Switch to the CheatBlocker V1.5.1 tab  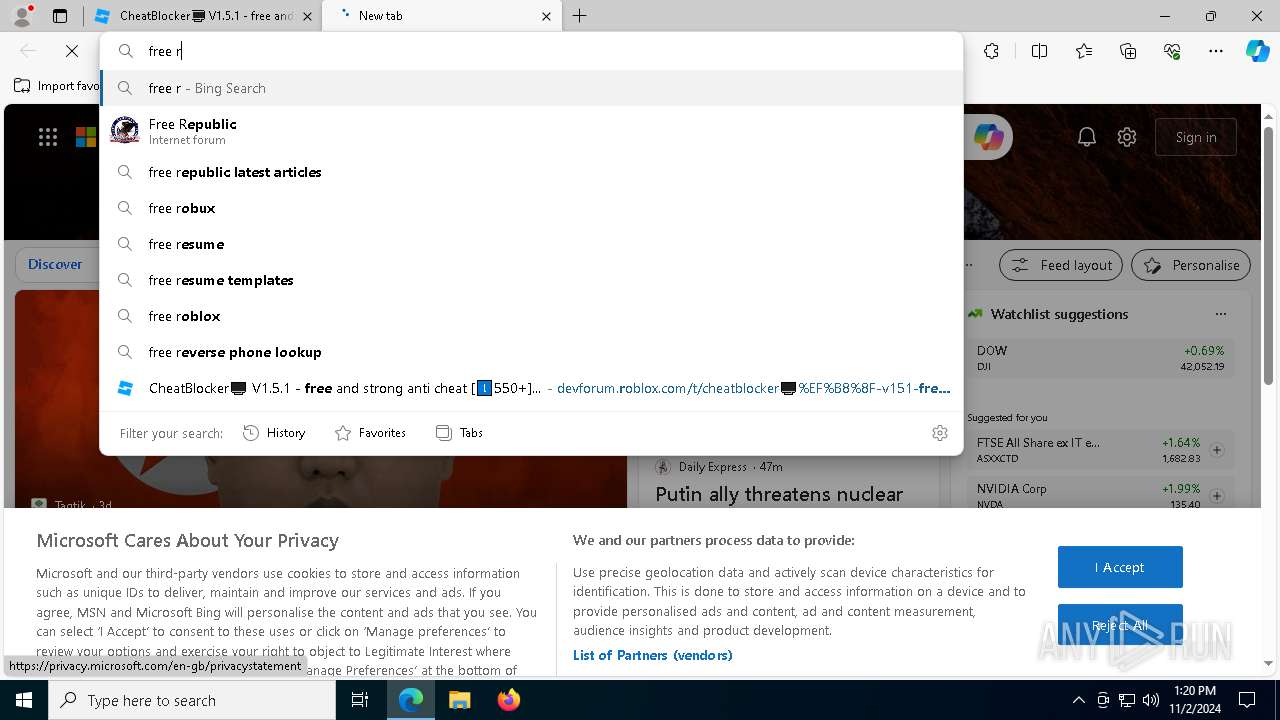(x=202, y=16)
